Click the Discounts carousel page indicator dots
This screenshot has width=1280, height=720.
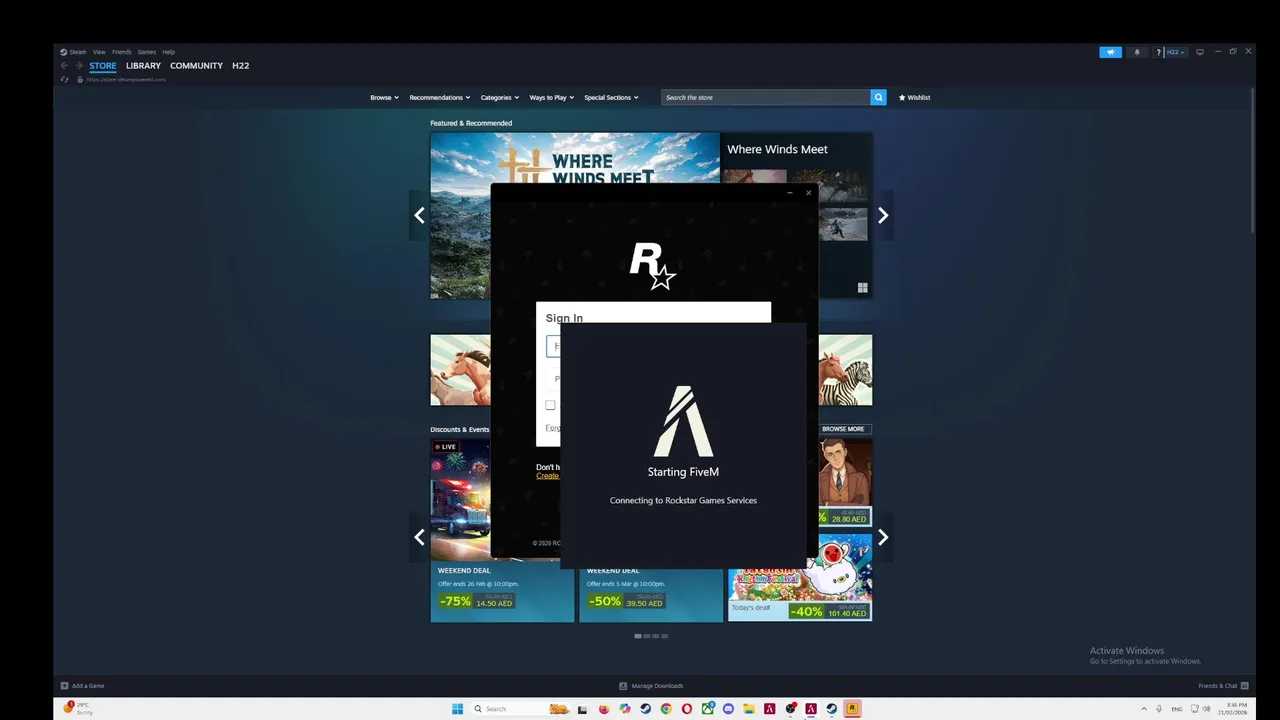tap(651, 636)
